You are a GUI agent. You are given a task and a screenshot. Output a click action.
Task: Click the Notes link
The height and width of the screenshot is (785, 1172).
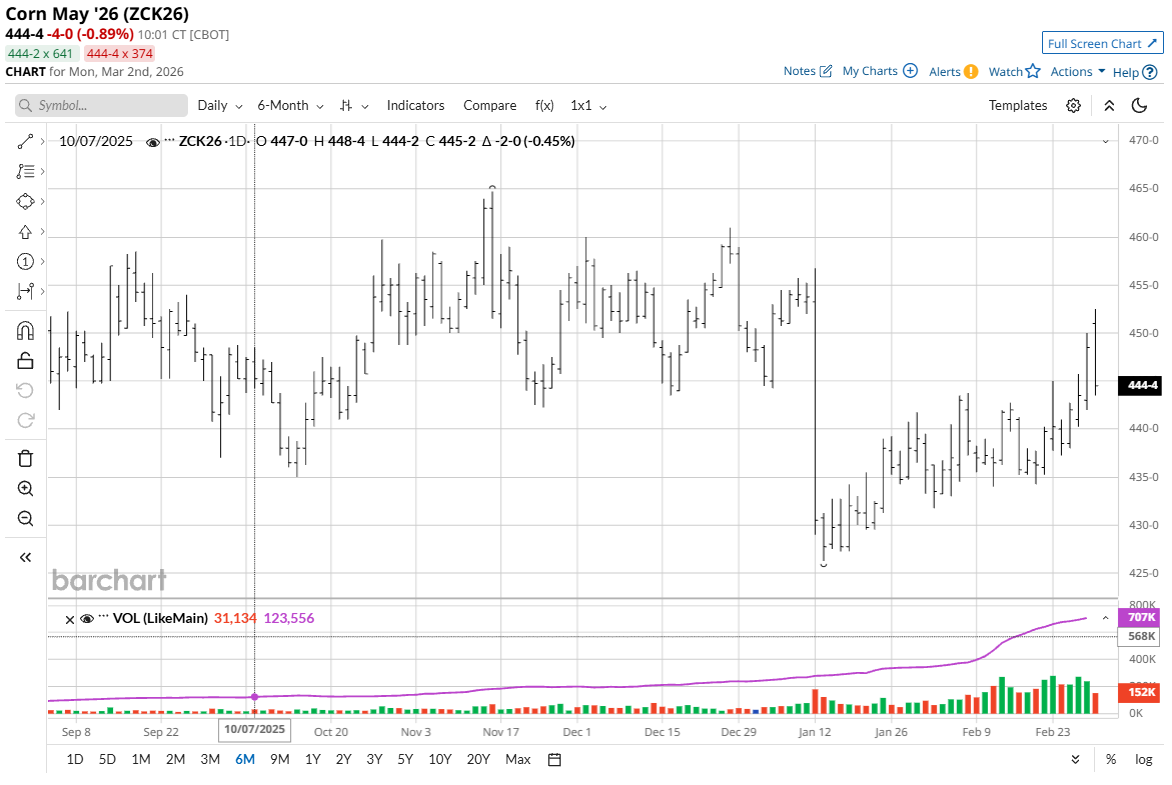(x=799, y=71)
